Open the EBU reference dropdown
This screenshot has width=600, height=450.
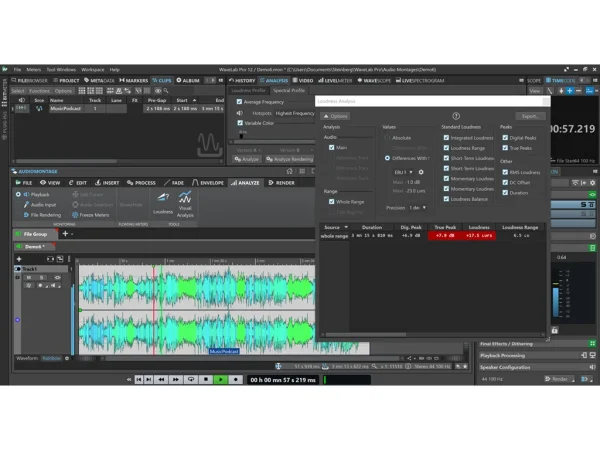[x=403, y=172]
